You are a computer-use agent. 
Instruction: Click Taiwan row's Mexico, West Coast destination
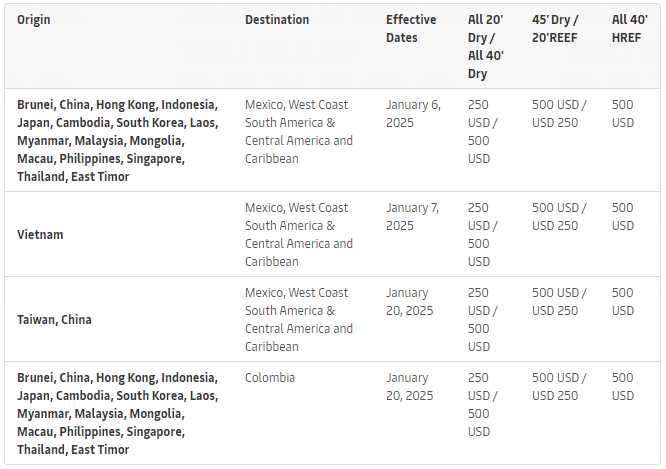coord(298,320)
